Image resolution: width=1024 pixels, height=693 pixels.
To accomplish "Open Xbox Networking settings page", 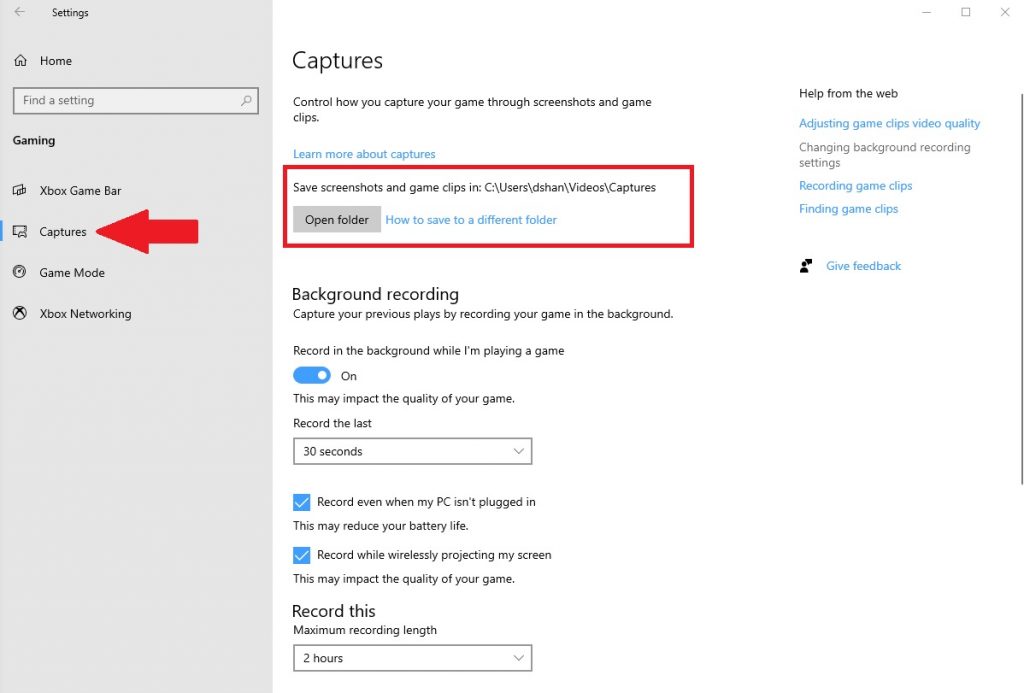I will [x=86, y=314].
